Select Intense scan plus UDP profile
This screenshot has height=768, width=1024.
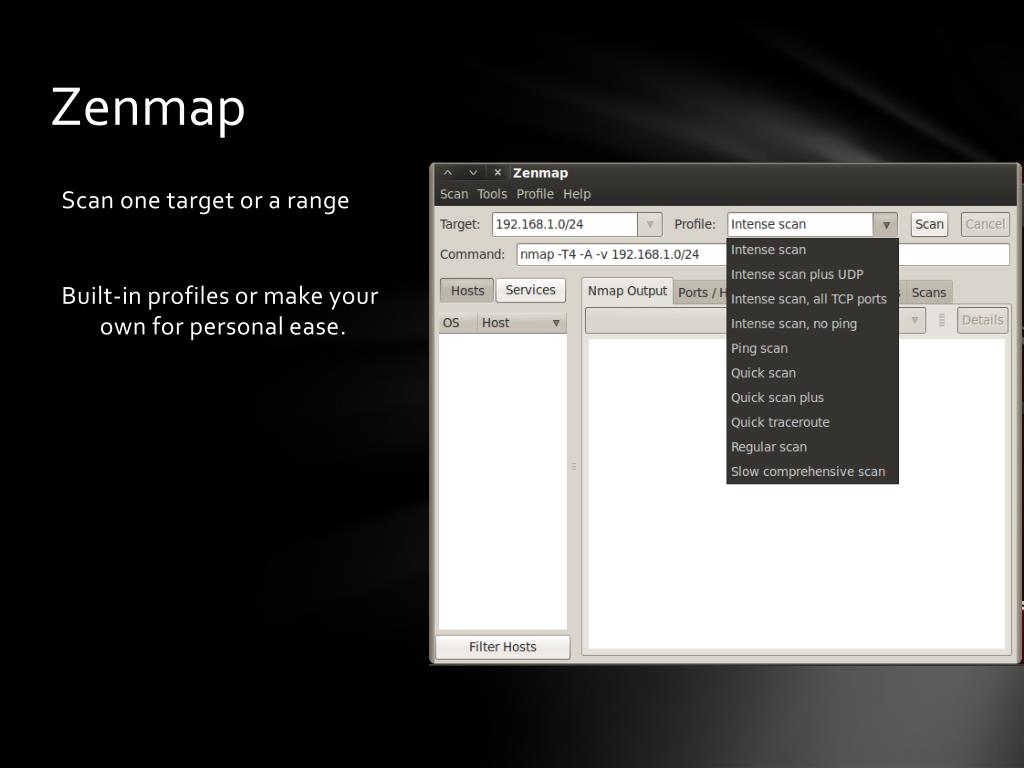click(812, 274)
